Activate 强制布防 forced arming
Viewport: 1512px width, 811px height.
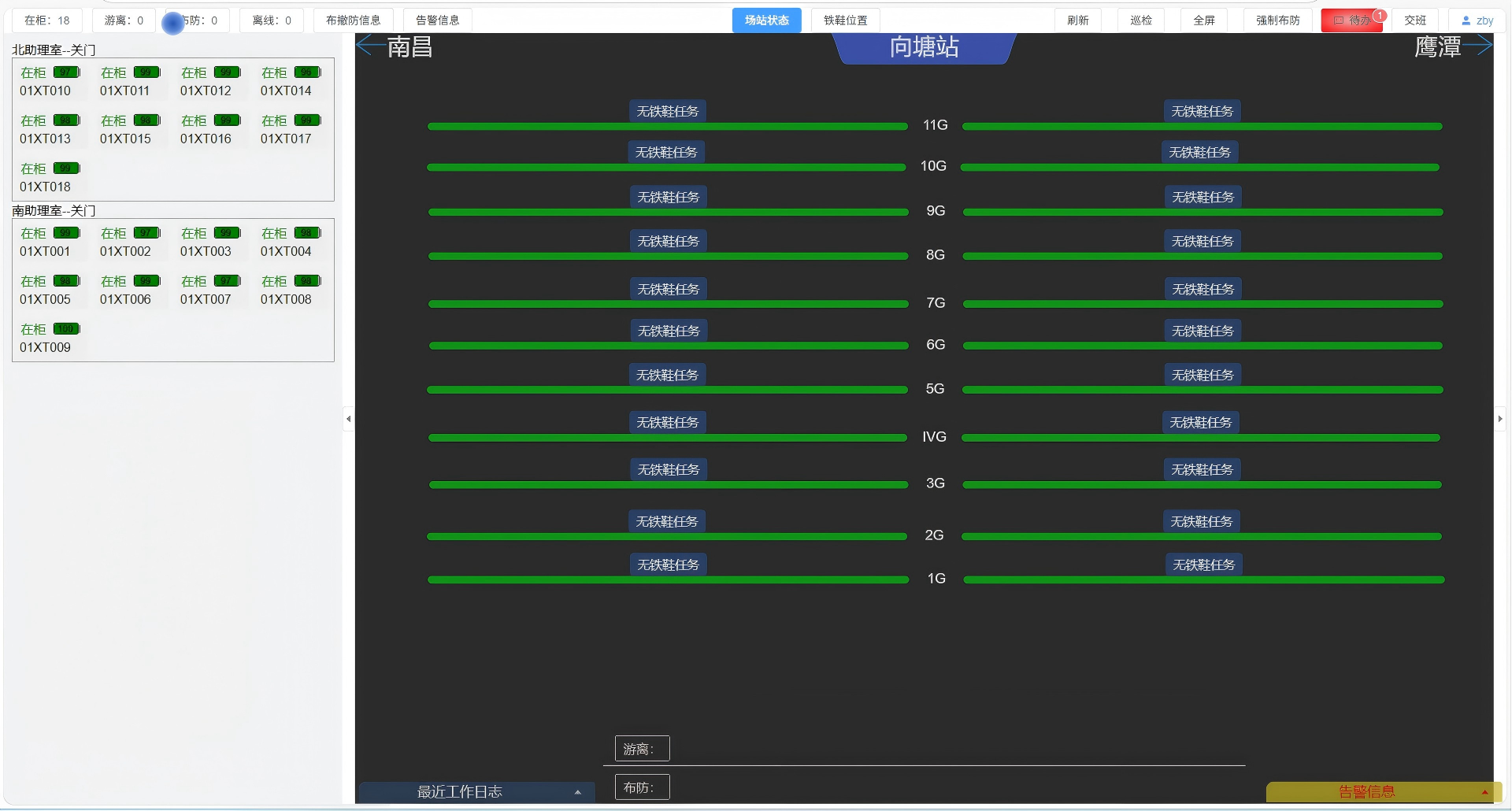coord(1277,20)
